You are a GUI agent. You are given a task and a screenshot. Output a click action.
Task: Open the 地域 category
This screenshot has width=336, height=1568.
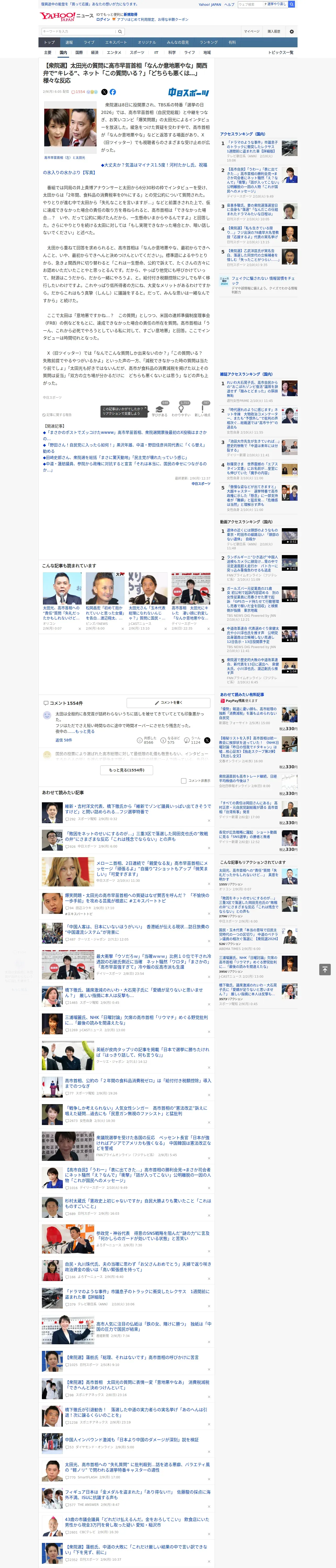(207, 52)
